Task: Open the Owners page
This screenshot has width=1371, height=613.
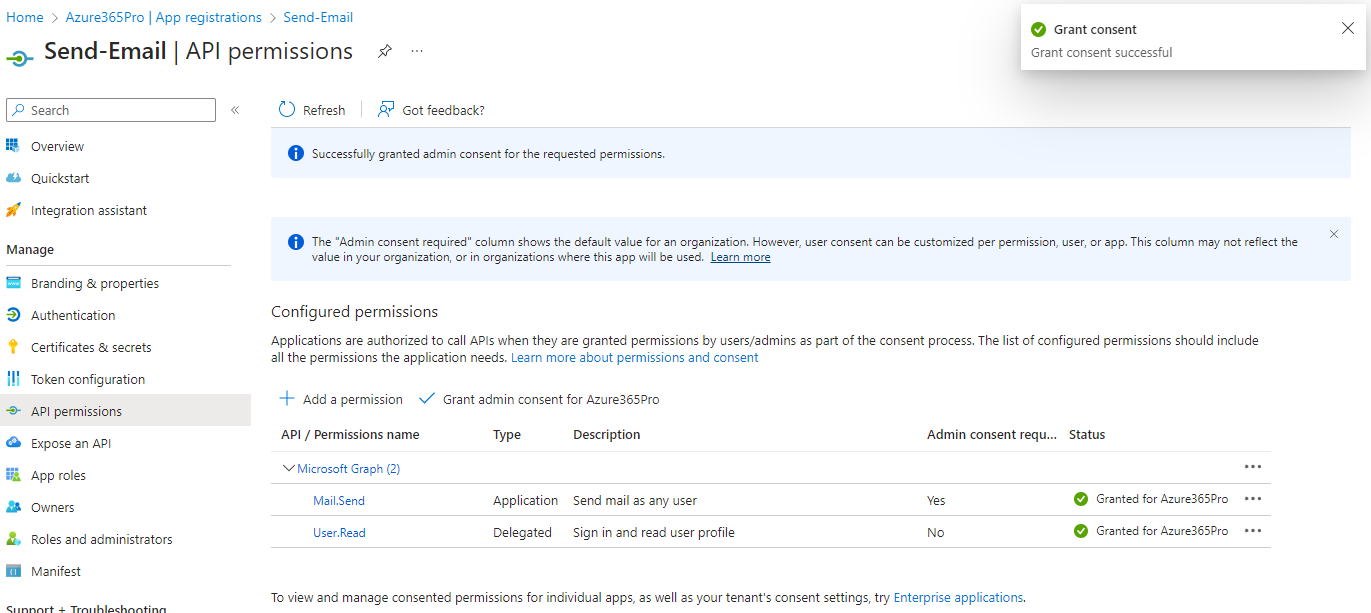Action: pyautogui.click(x=52, y=507)
